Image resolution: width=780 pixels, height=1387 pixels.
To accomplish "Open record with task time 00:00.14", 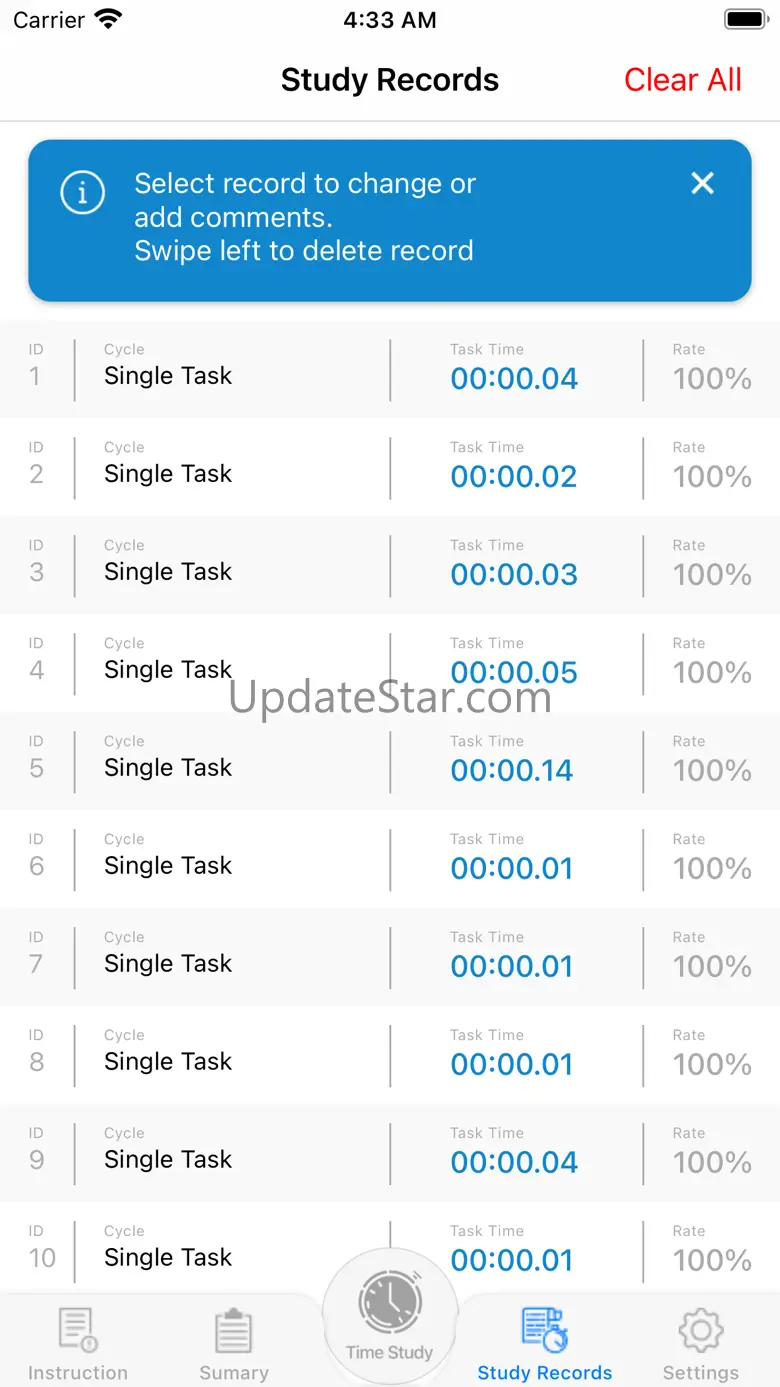I will pos(512,770).
